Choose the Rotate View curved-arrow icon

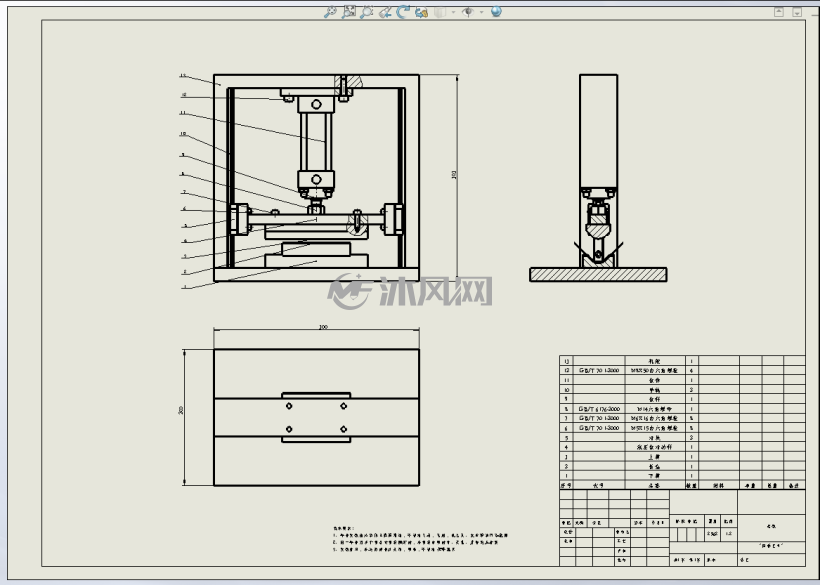click(x=403, y=12)
